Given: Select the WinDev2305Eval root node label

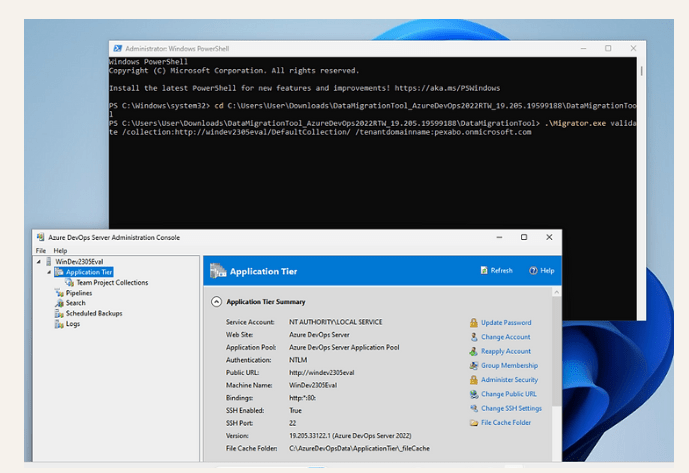Looking at the screenshot, I should click(x=79, y=262).
